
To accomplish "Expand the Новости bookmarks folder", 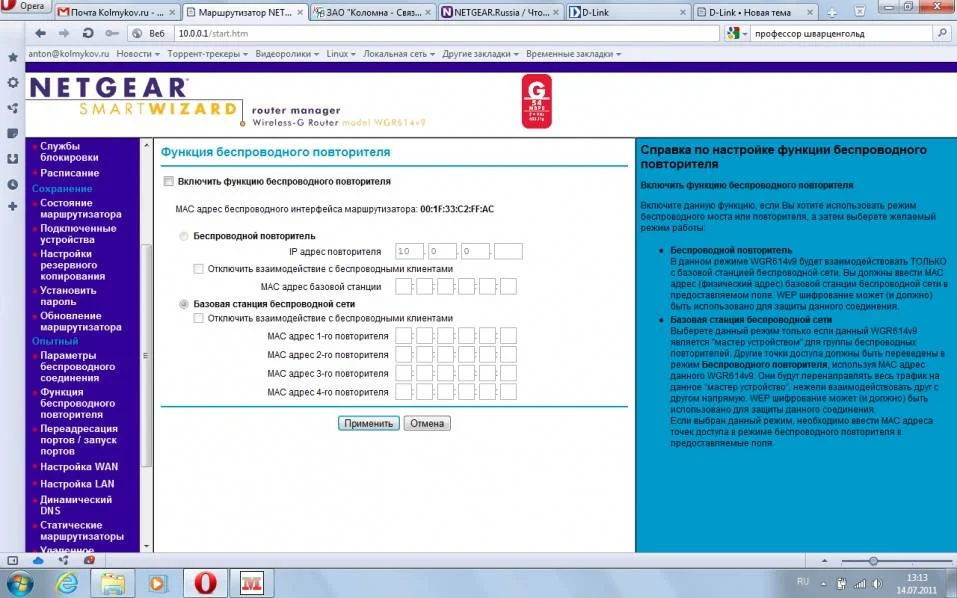I will click(x=138, y=54).
